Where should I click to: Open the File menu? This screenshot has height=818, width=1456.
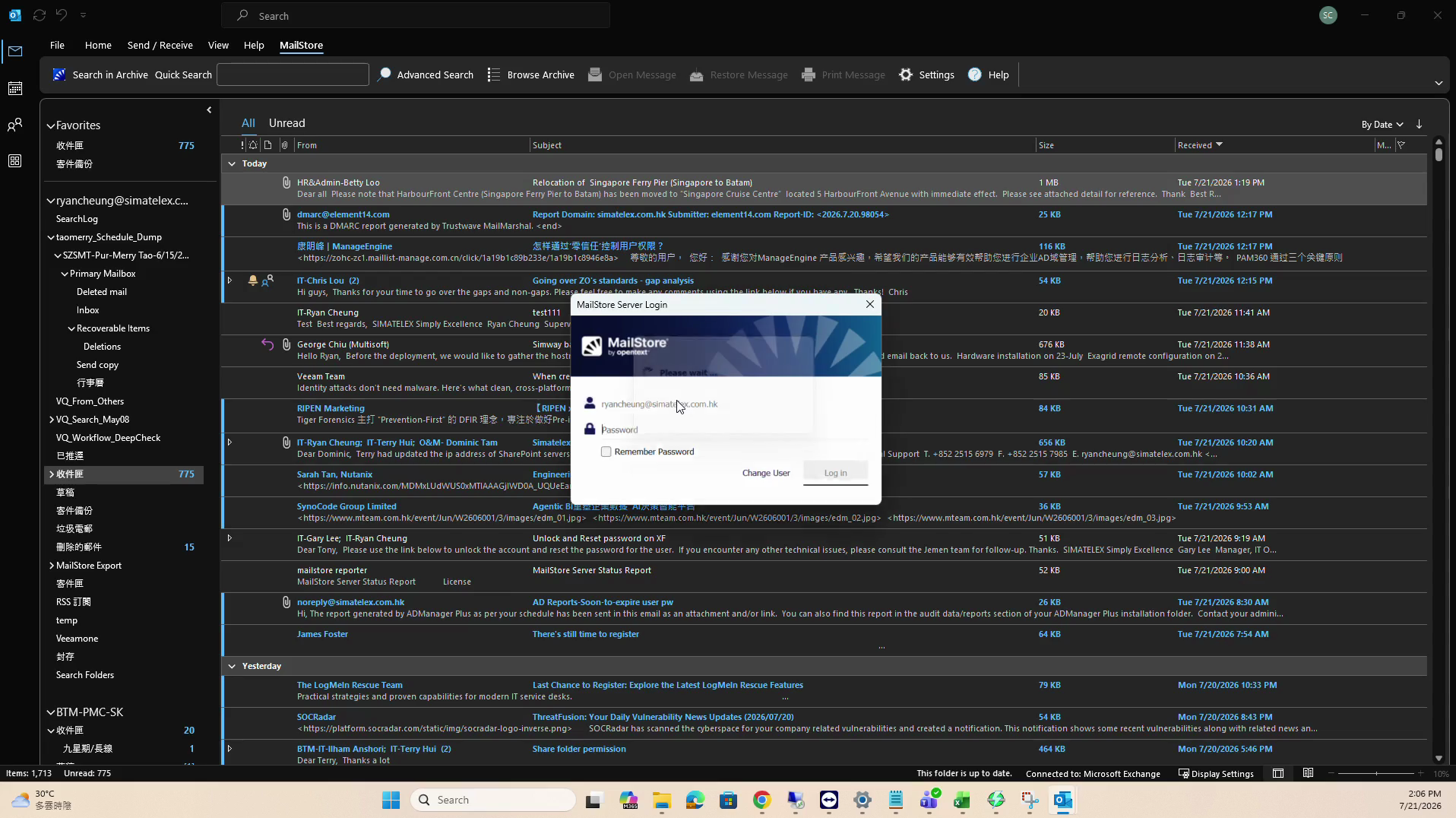tap(57, 45)
